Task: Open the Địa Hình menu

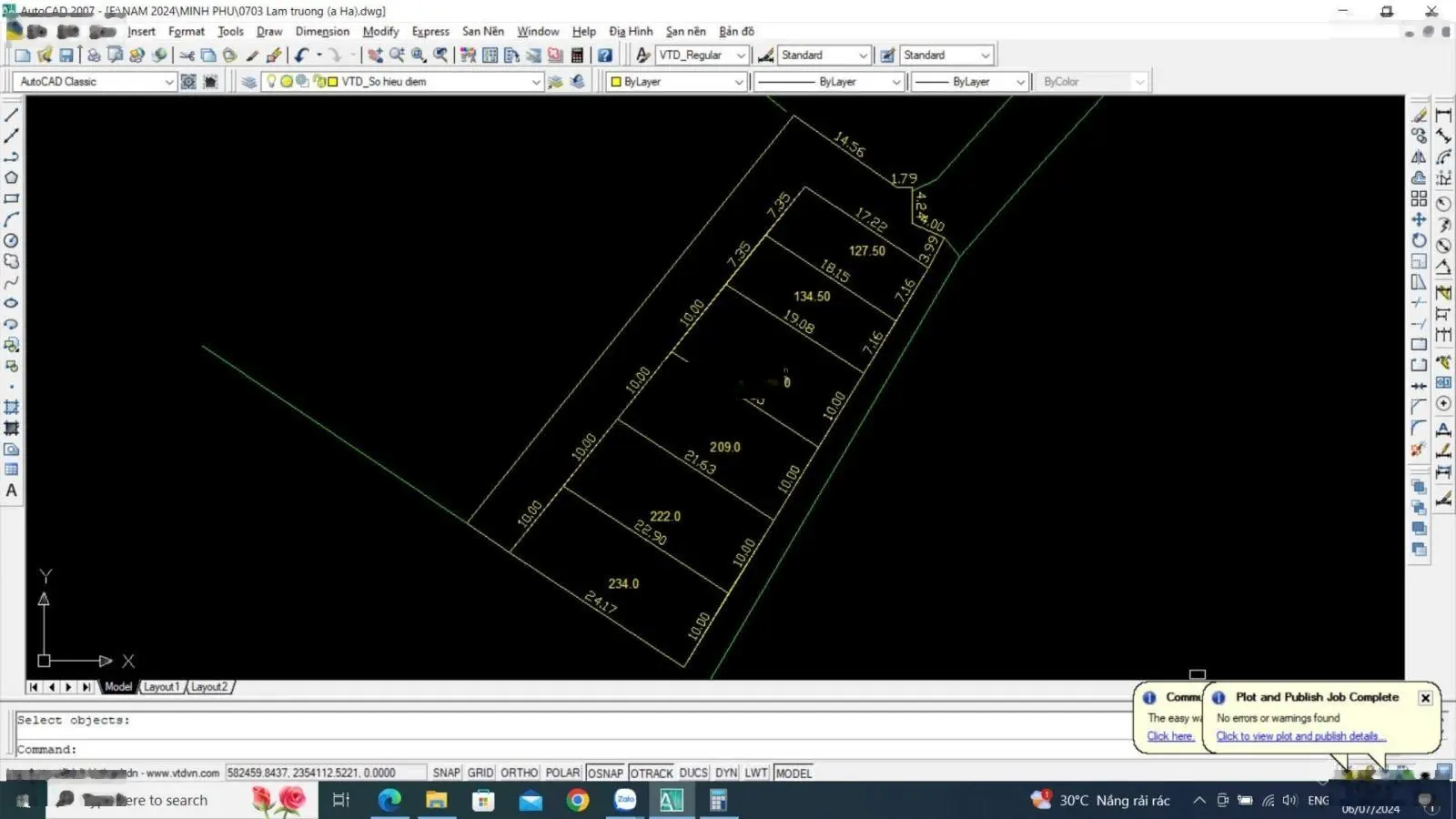Action: (631, 31)
